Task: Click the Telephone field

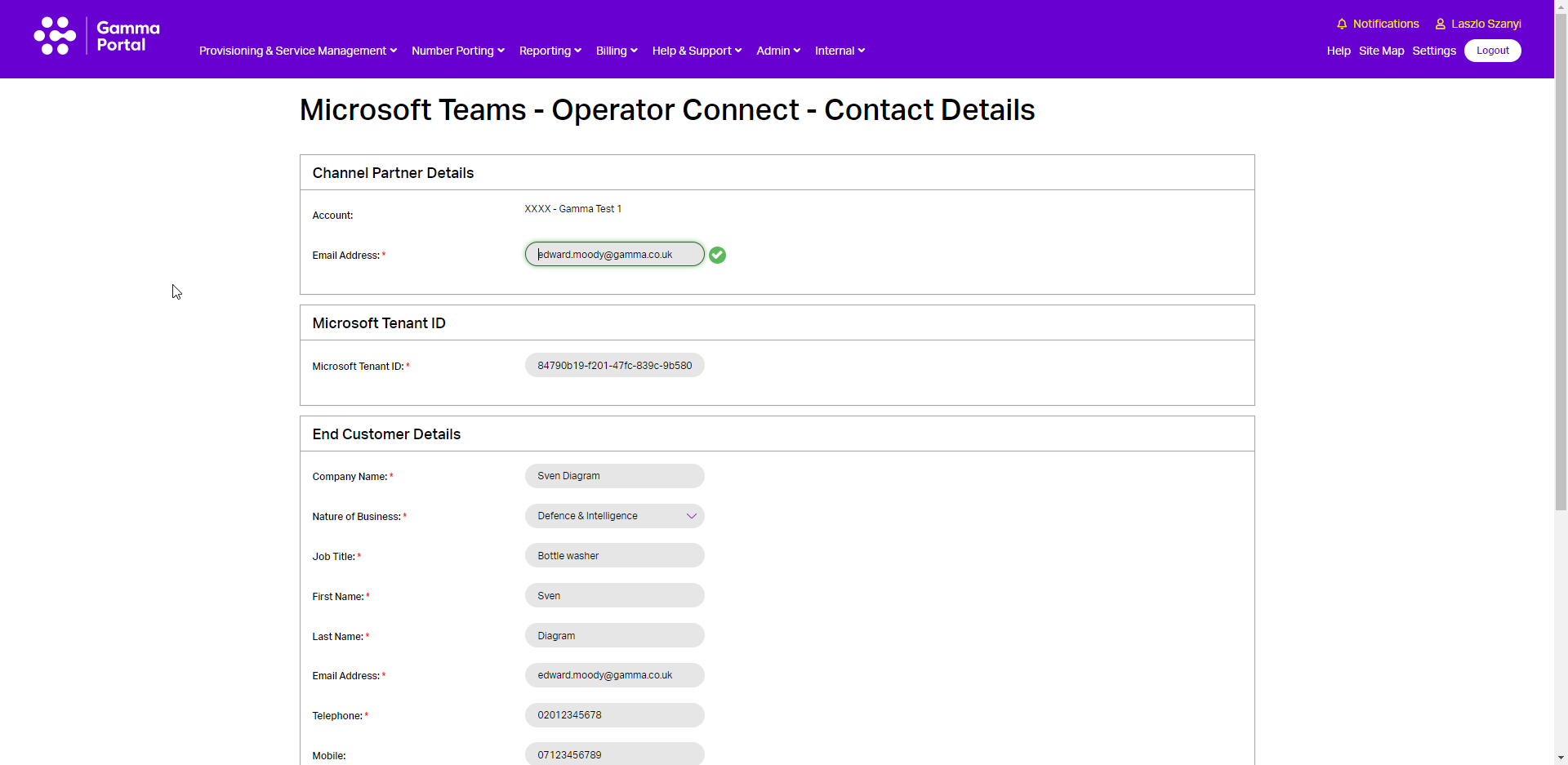Action: pyautogui.click(x=614, y=715)
